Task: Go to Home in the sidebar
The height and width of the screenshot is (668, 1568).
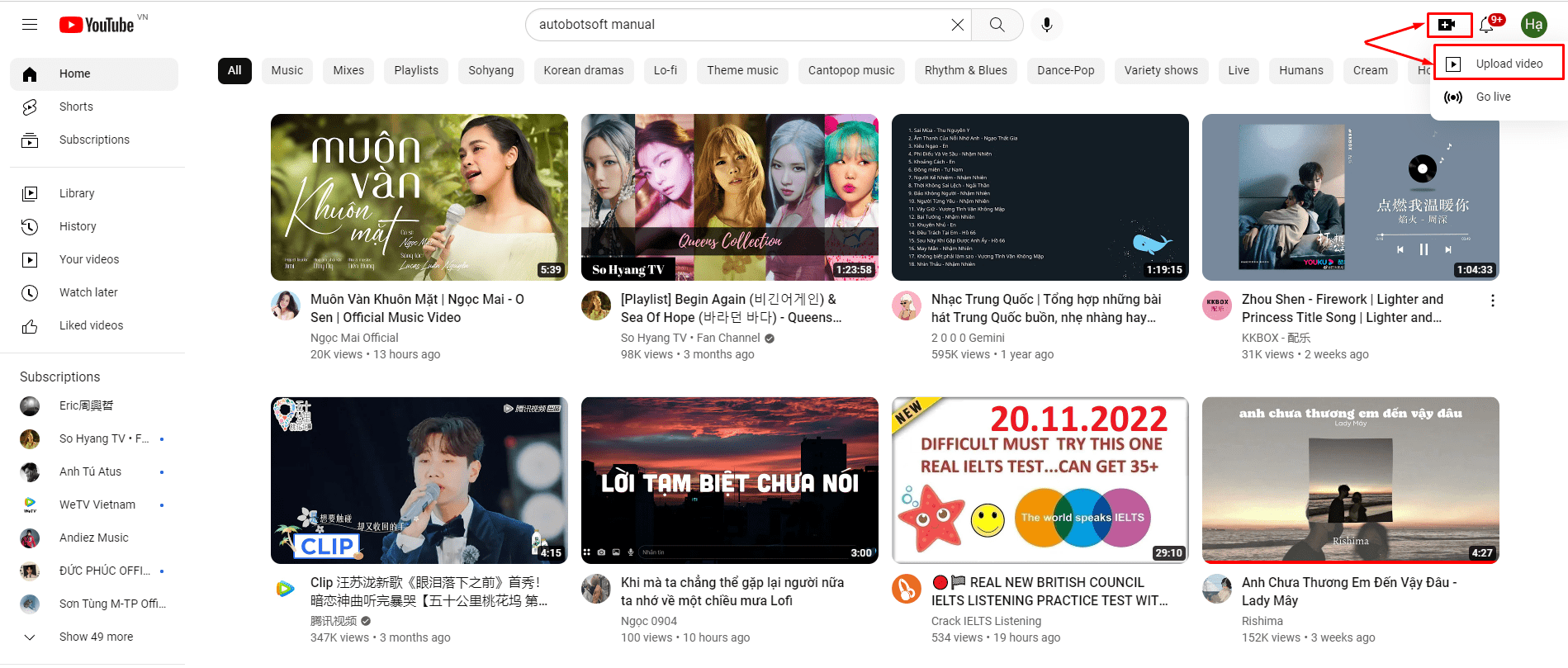Action: click(94, 73)
